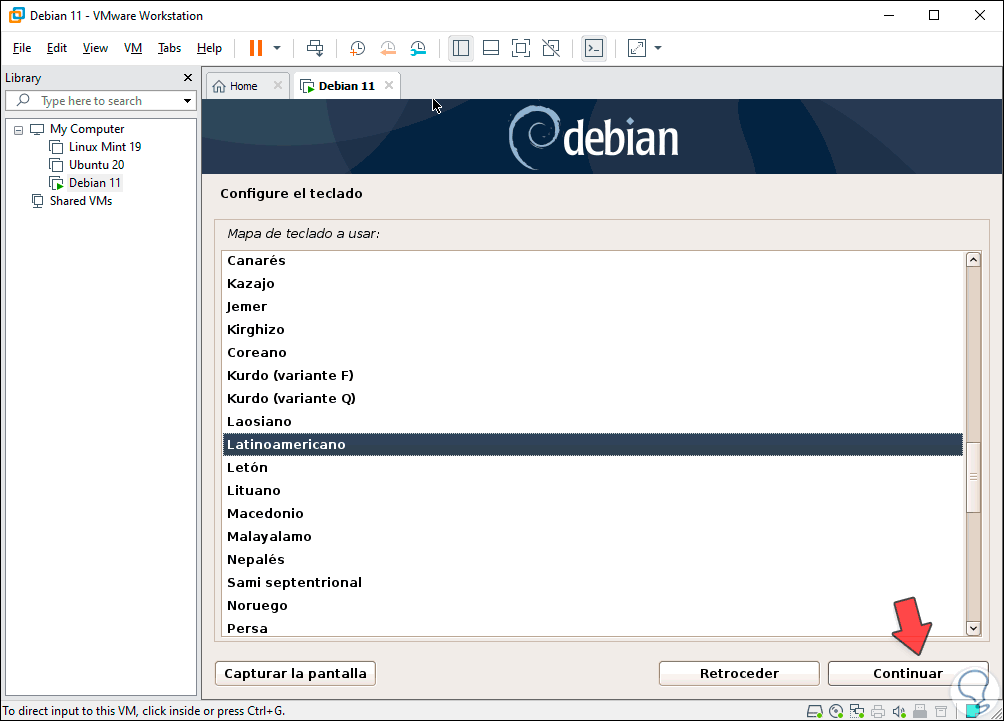
Task: Click the Continuar button
Action: (x=908, y=674)
